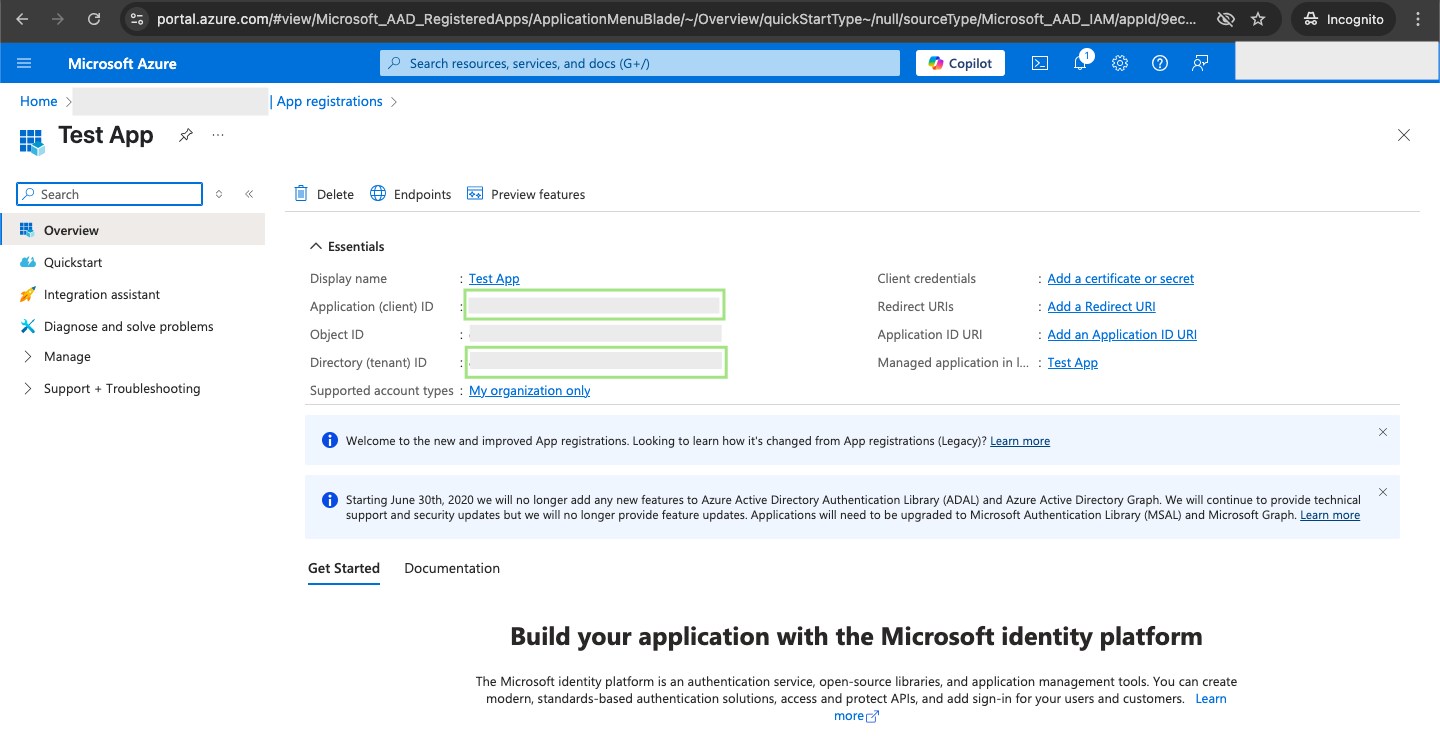The width and height of the screenshot is (1440, 749).
Task: Click the Feedback icon in header
Action: (1200, 63)
